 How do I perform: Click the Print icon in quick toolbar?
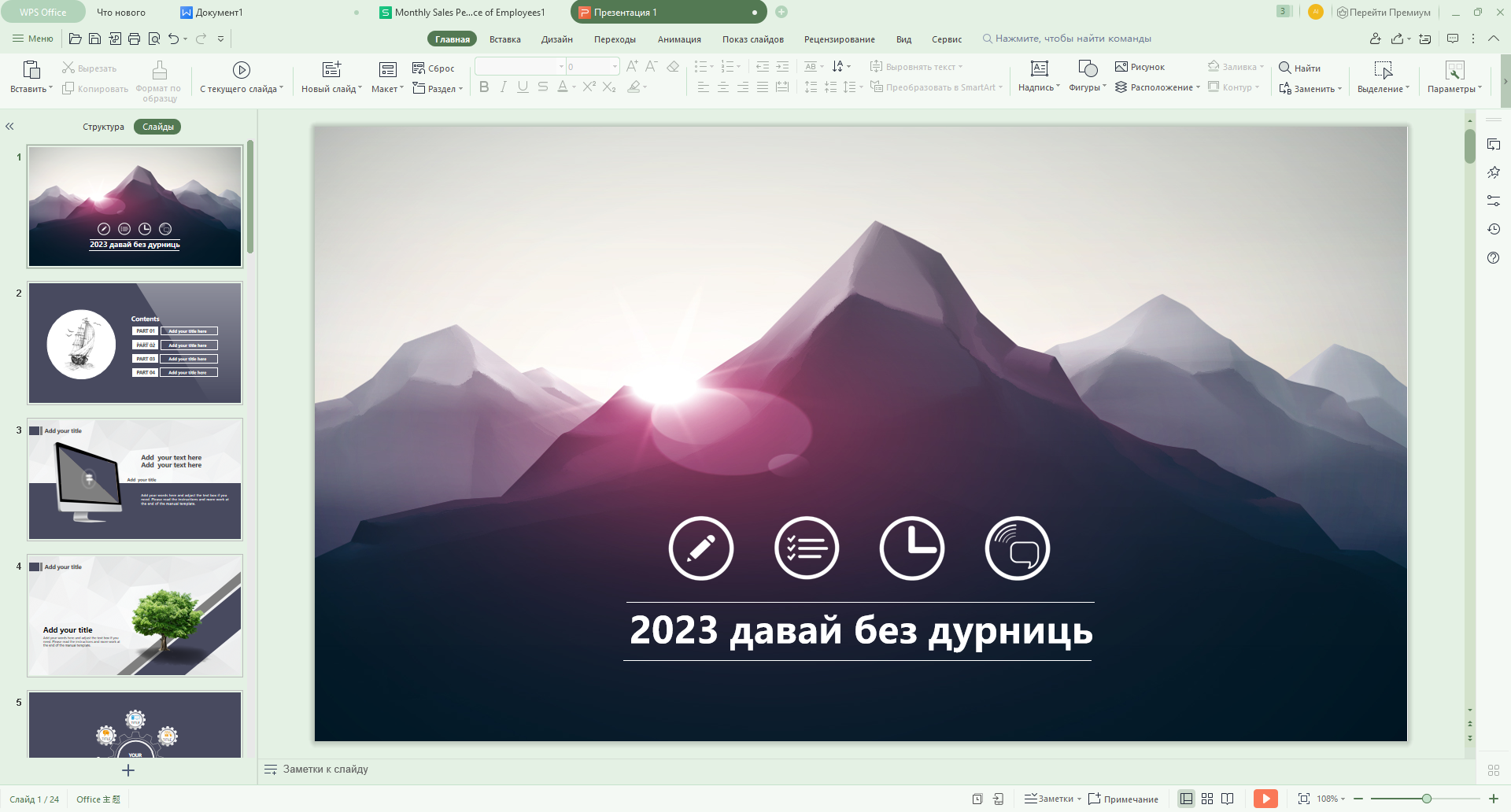pos(134,39)
